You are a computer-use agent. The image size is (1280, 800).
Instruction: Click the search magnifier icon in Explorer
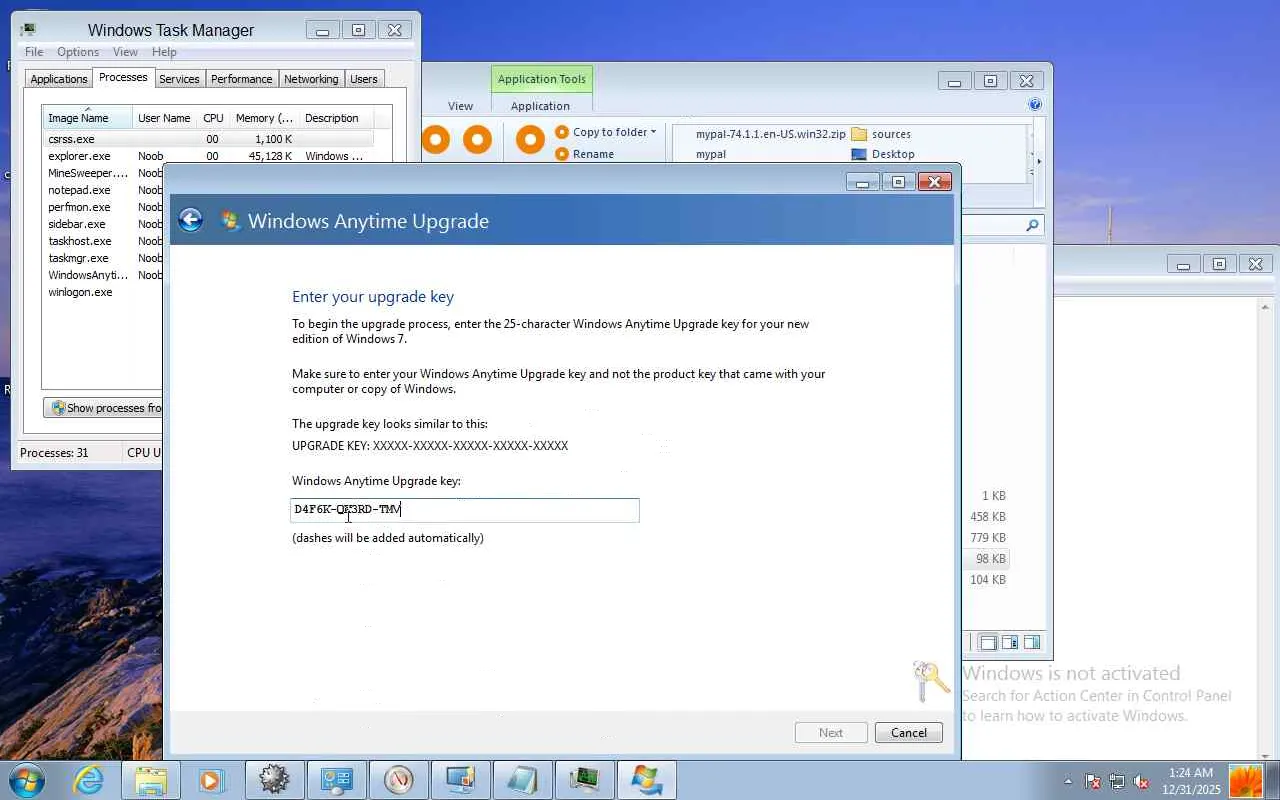pos(1032,226)
